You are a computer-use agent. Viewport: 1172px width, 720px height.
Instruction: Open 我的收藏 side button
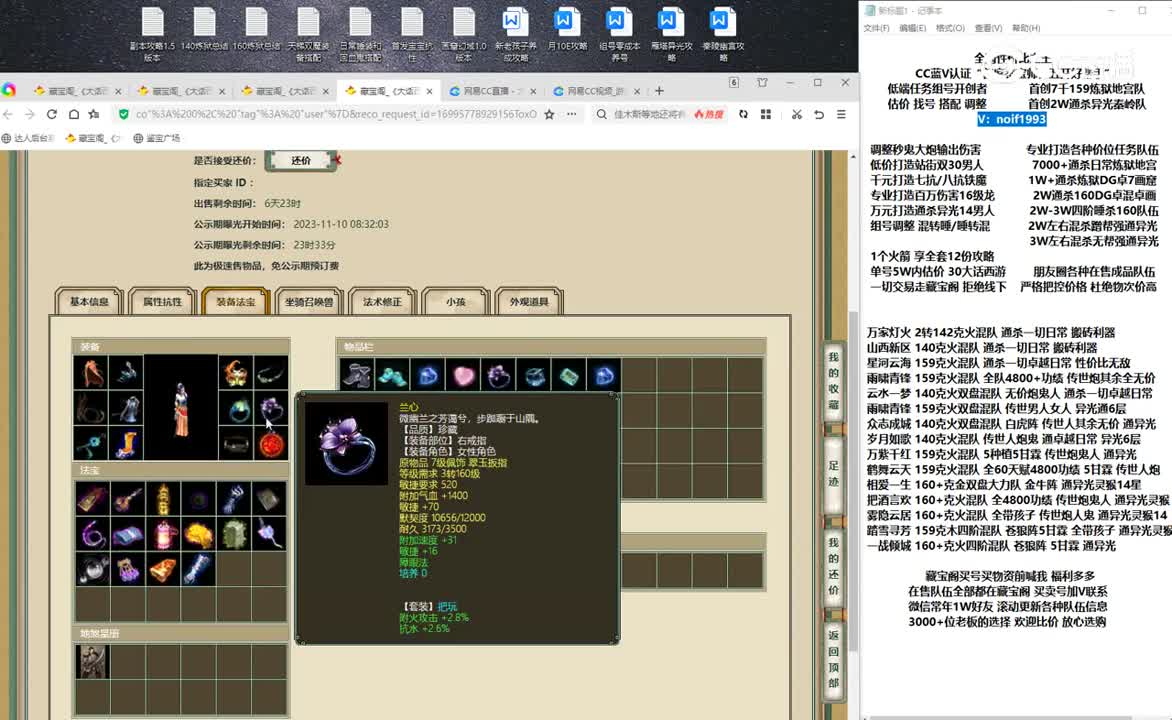[x=833, y=381]
